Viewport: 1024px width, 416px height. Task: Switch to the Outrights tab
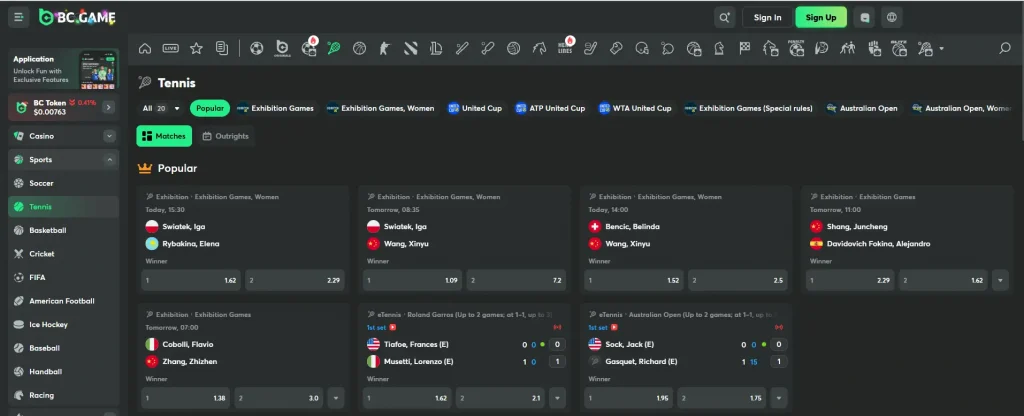(225, 136)
